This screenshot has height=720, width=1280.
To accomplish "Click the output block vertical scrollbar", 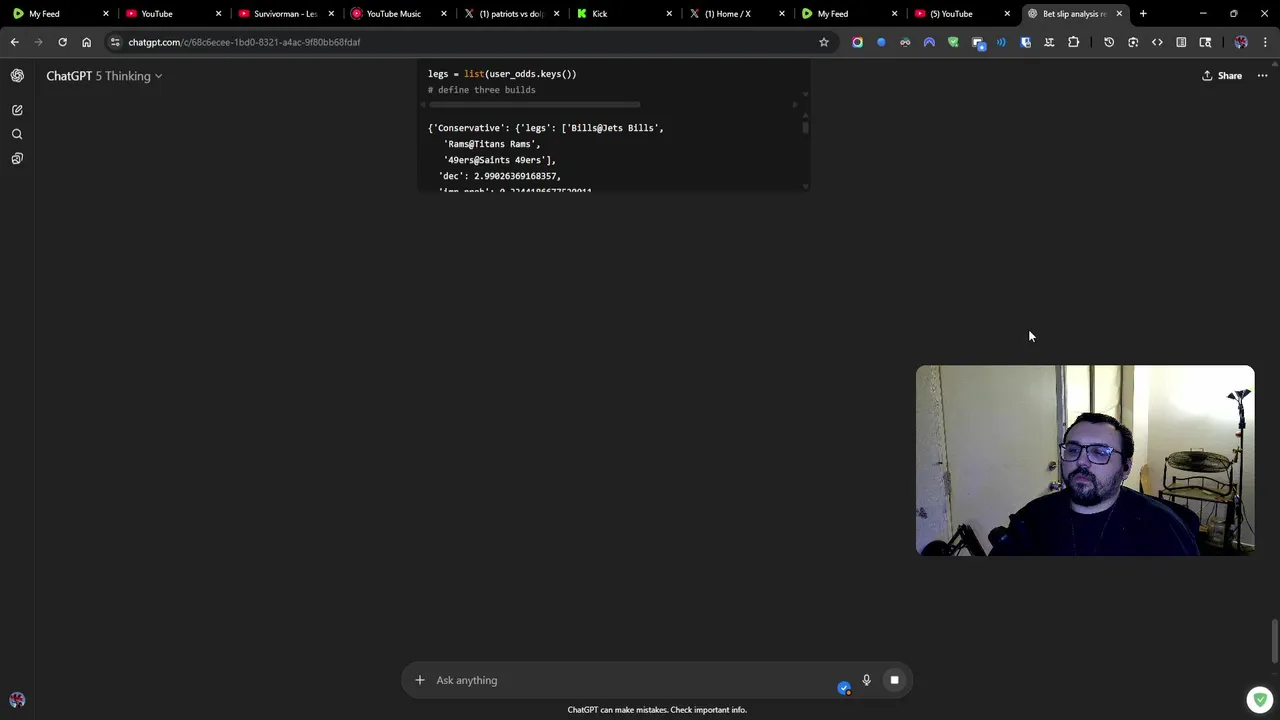I will coord(805,127).
